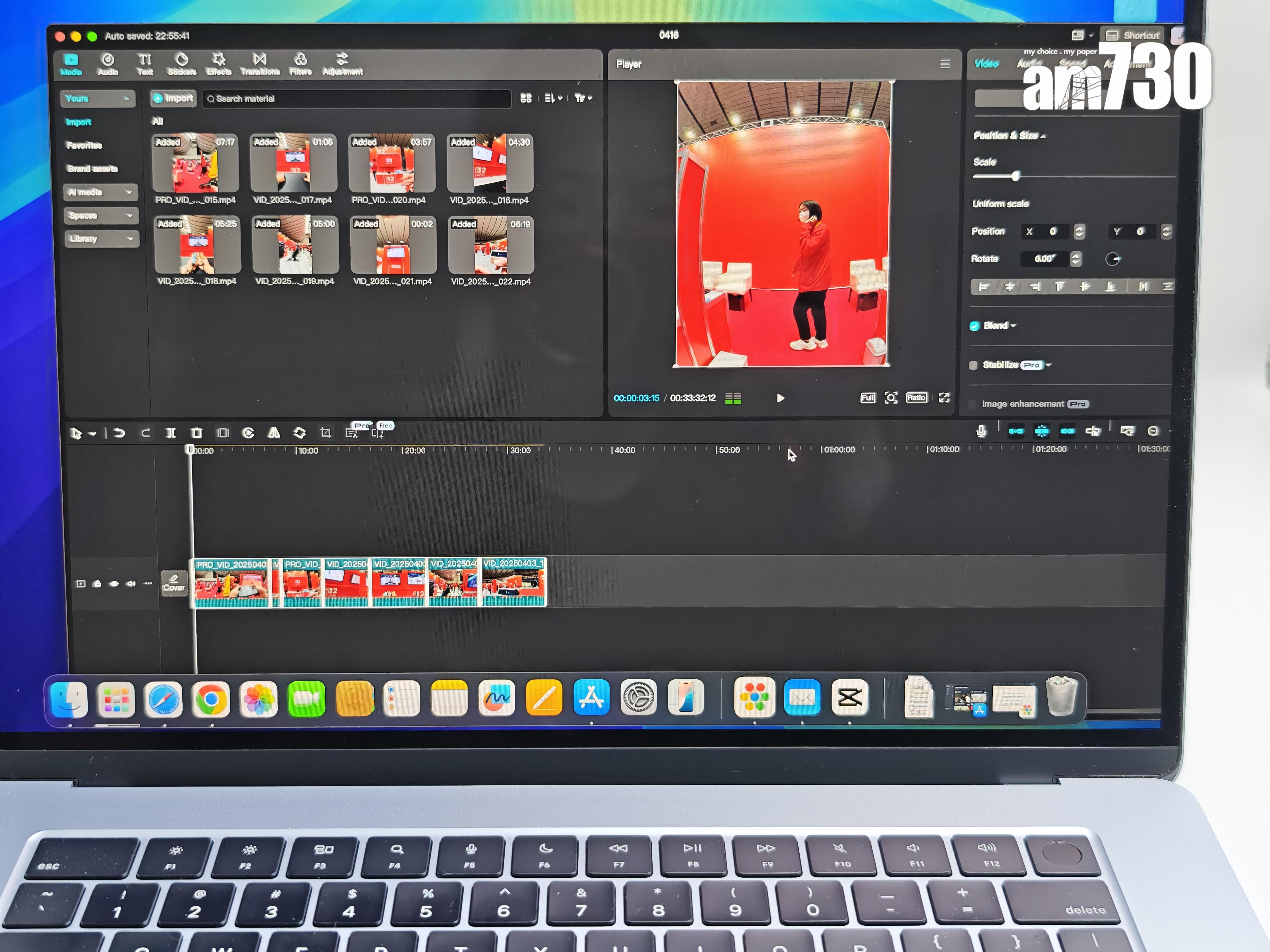Select the Split tool above the timeline

(171, 433)
